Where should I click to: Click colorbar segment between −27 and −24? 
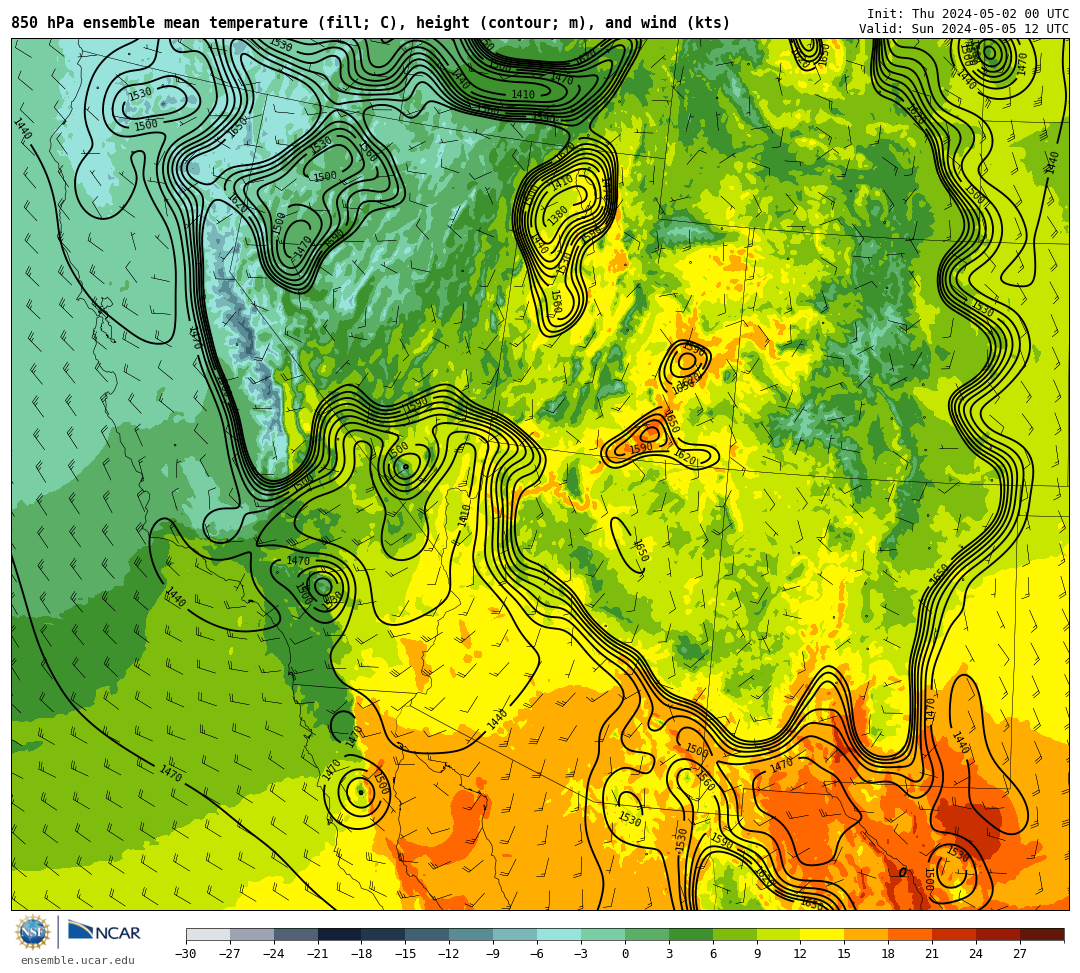(252, 934)
